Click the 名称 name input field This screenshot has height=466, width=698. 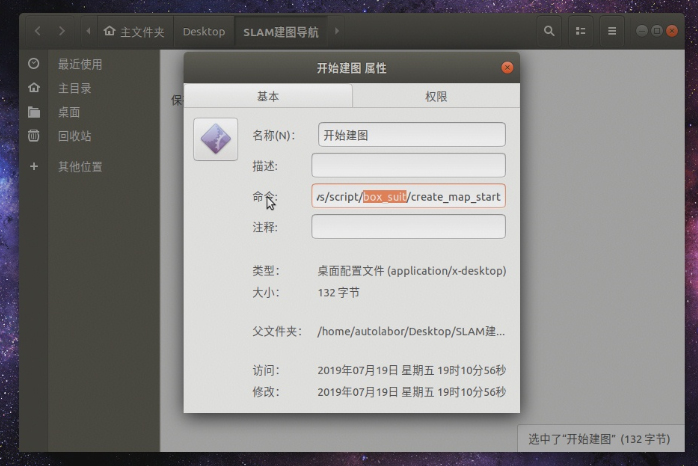pyautogui.click(x=411, y=135)
